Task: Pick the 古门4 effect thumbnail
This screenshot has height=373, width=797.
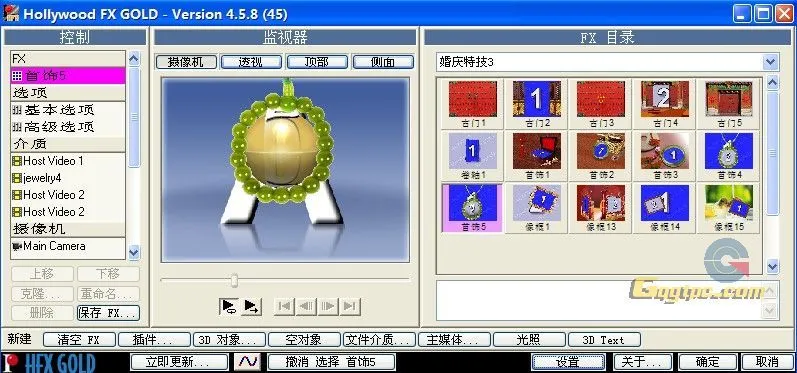Action: 664,104
